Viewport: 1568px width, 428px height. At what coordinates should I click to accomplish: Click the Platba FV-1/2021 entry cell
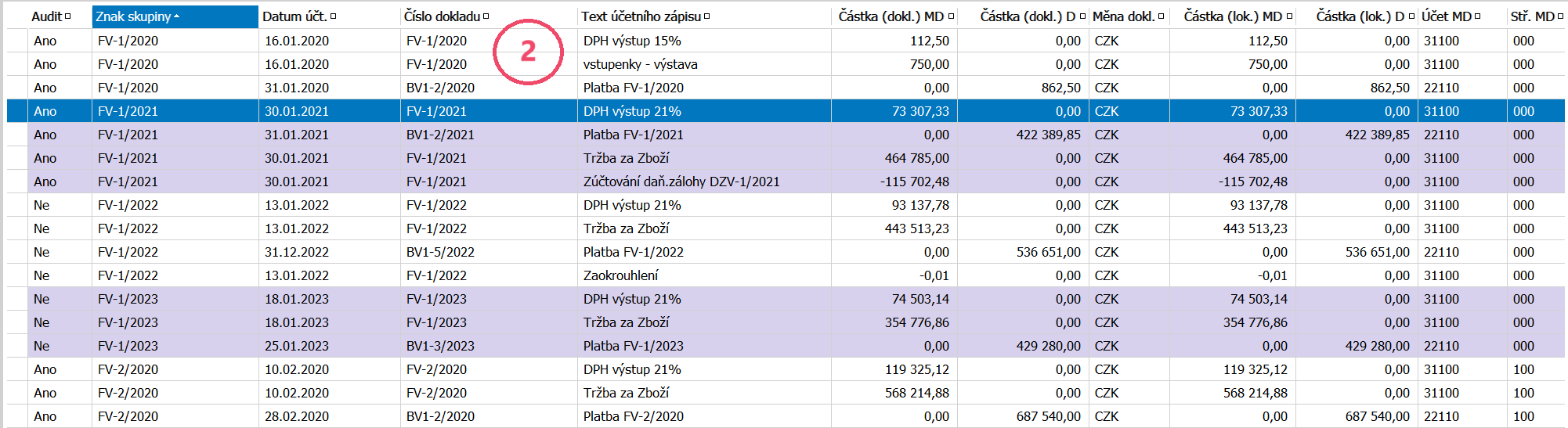click(633, 135)
